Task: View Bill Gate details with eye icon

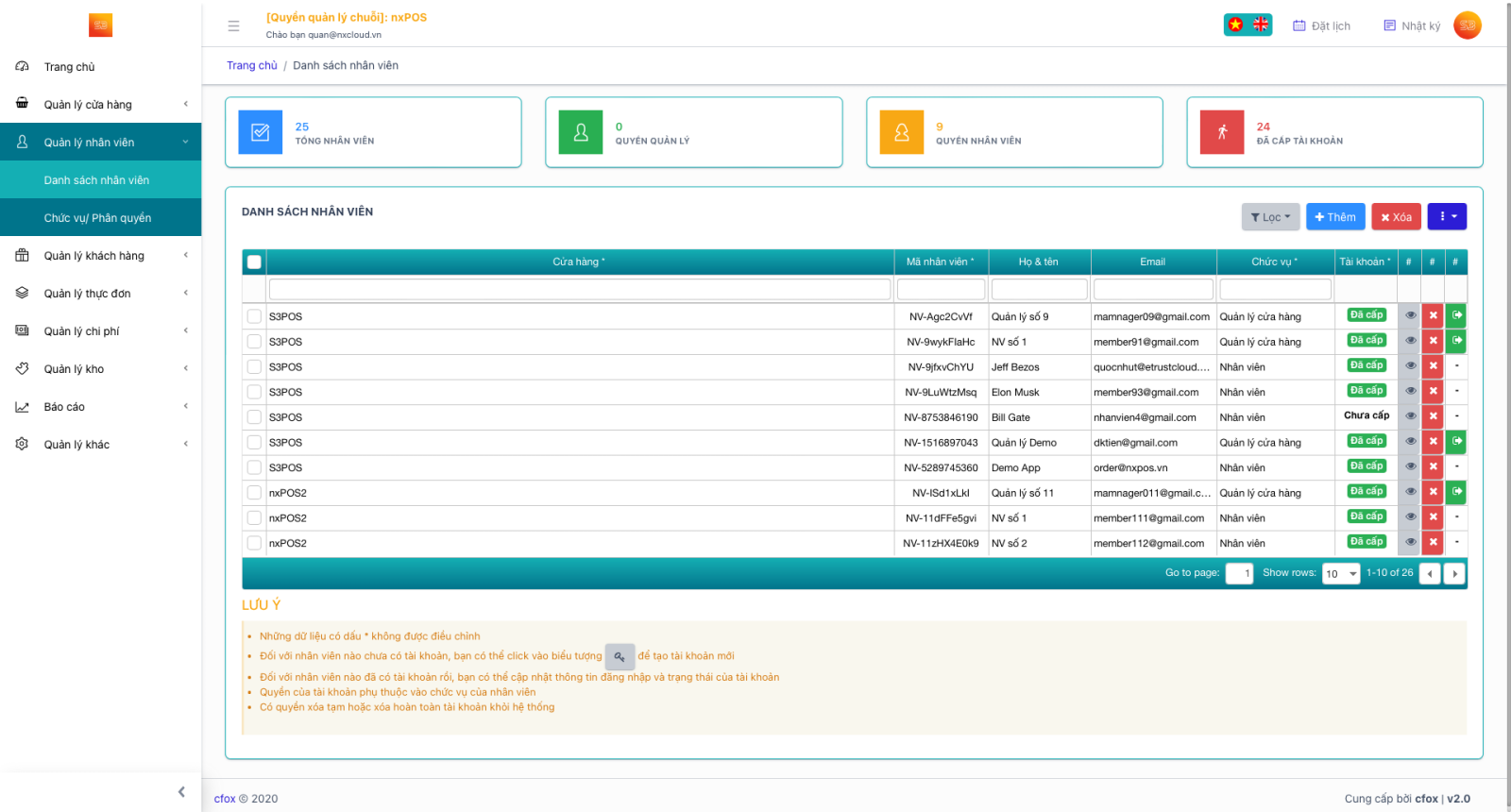Action: coord(1410,416)
